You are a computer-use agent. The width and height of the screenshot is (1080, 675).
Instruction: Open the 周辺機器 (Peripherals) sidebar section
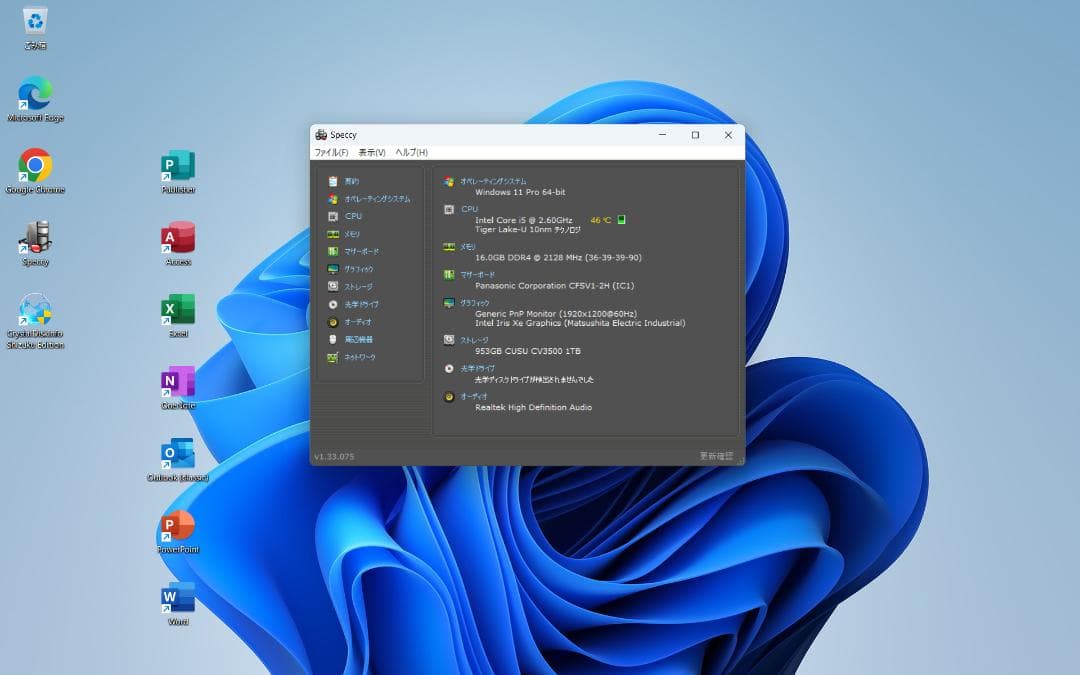coord(358,339)
